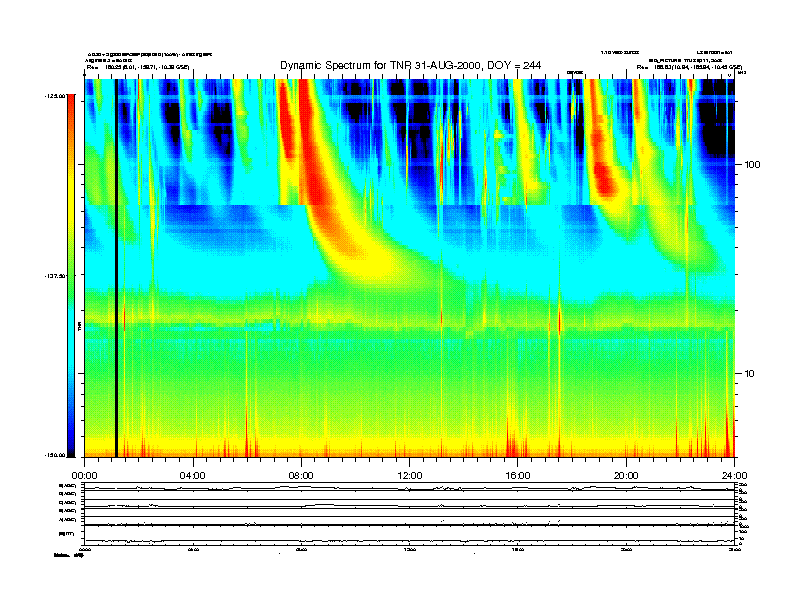Click the 20:00 time axis label

pos(626,476)
